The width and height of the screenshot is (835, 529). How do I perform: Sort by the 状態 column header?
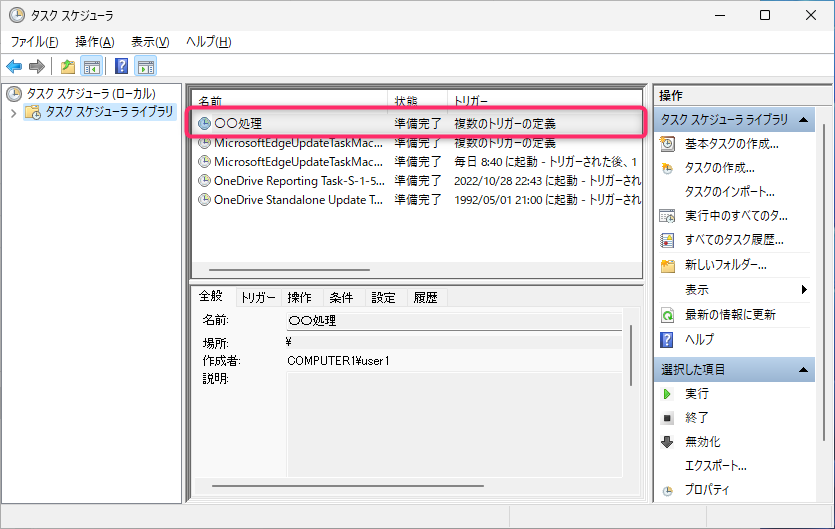pyautogui.click(x=418, y=100)
